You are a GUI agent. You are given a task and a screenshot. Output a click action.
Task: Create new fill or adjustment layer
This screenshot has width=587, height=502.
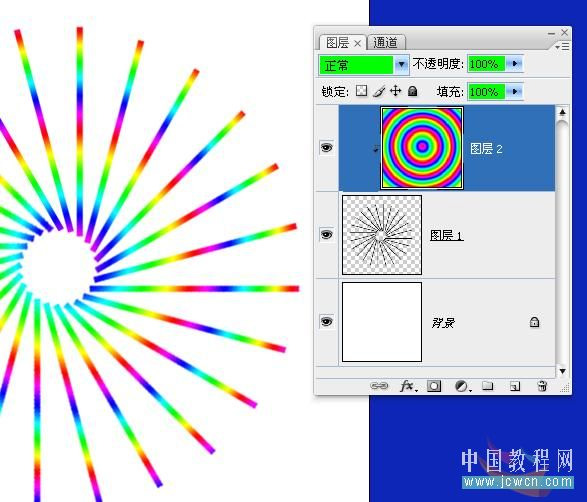(x=463, y=386)
